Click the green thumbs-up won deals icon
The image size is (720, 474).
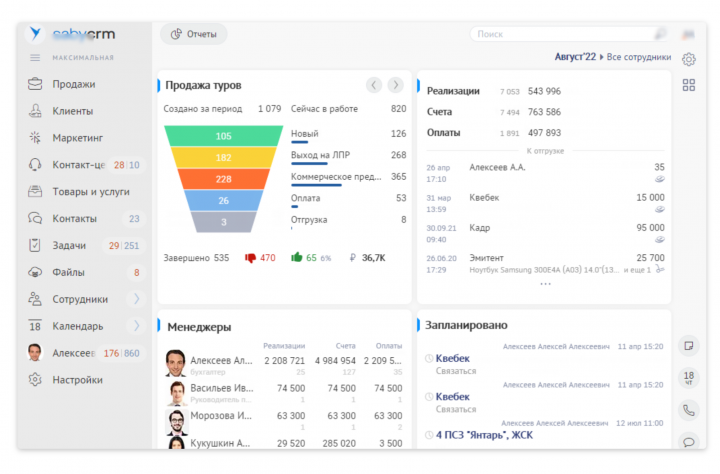tap(297, 258)
